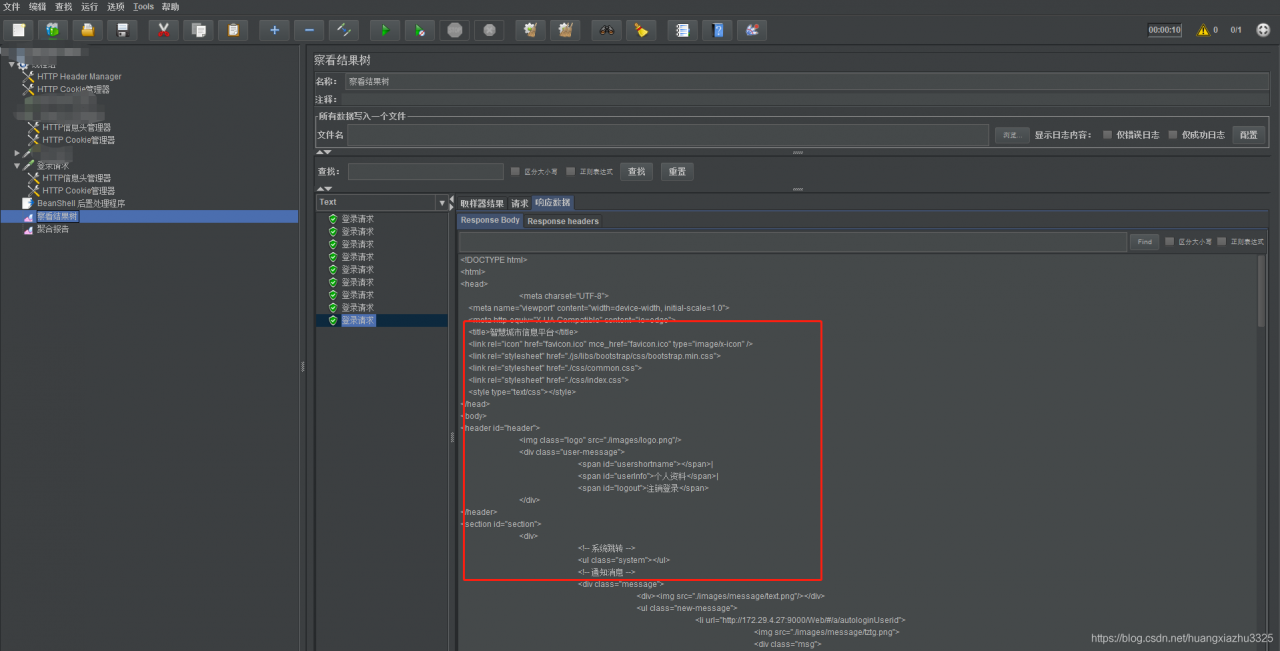Click green shield icon of last 登录请求 result
1280x651 pixels.
click(x=333, y=321)
